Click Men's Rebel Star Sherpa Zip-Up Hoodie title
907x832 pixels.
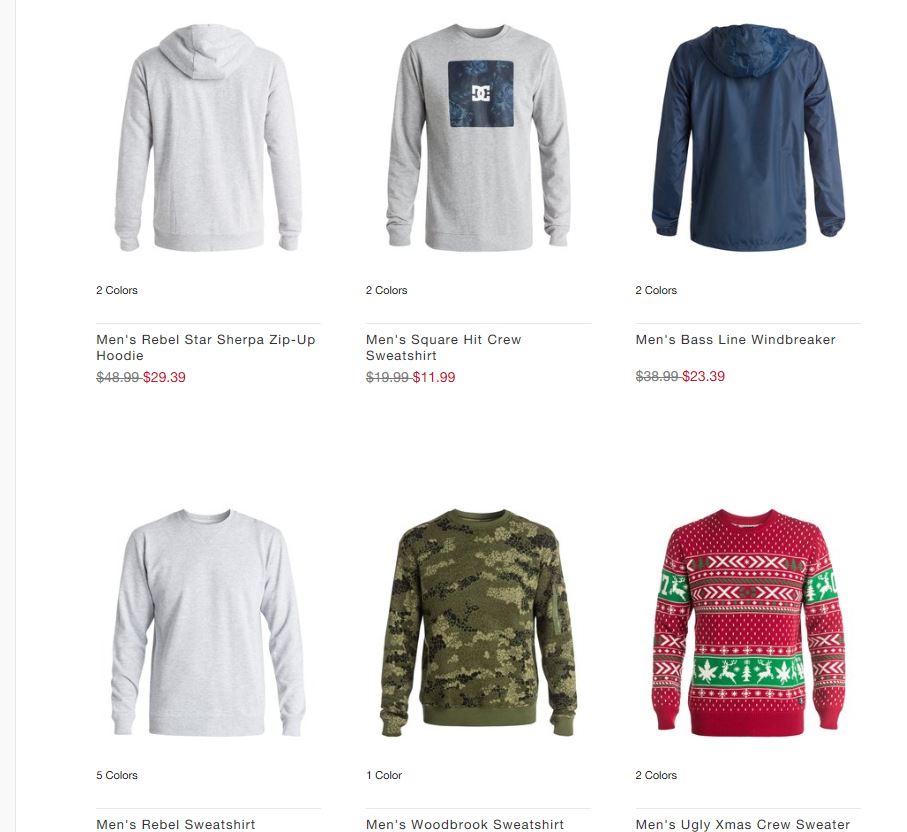[206, 347]
